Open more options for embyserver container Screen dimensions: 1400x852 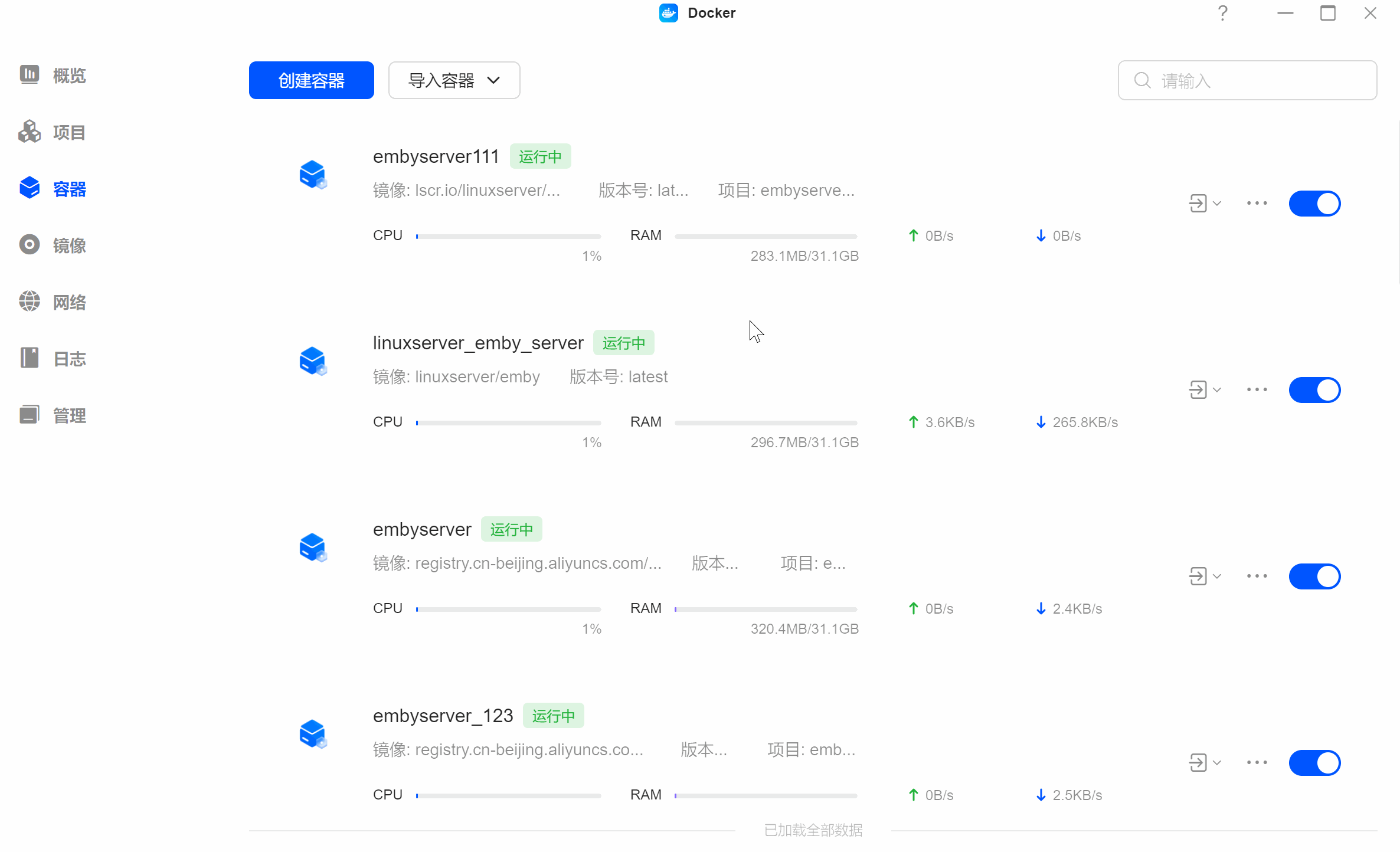(1257, 576)
